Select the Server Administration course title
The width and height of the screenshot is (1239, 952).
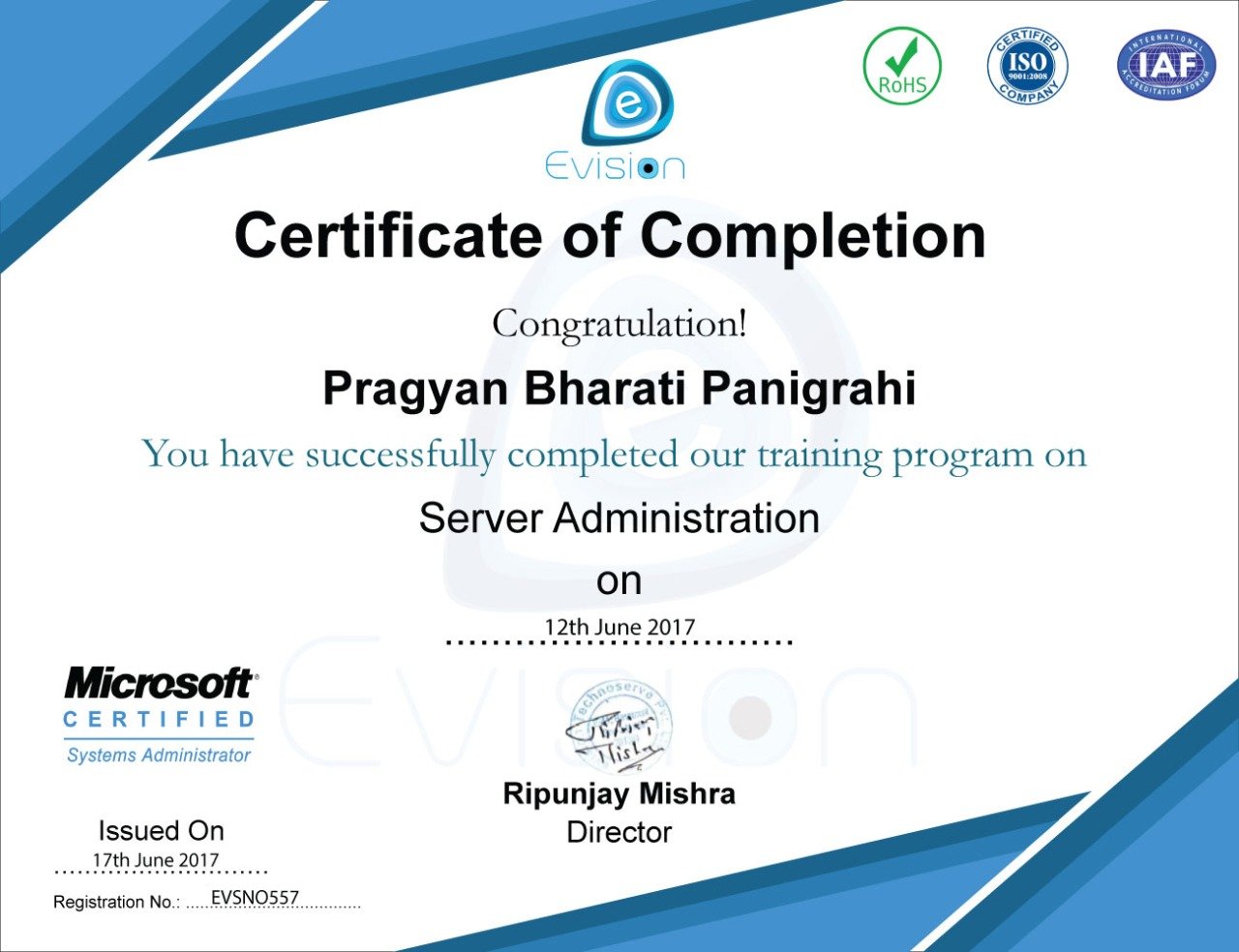619,519
